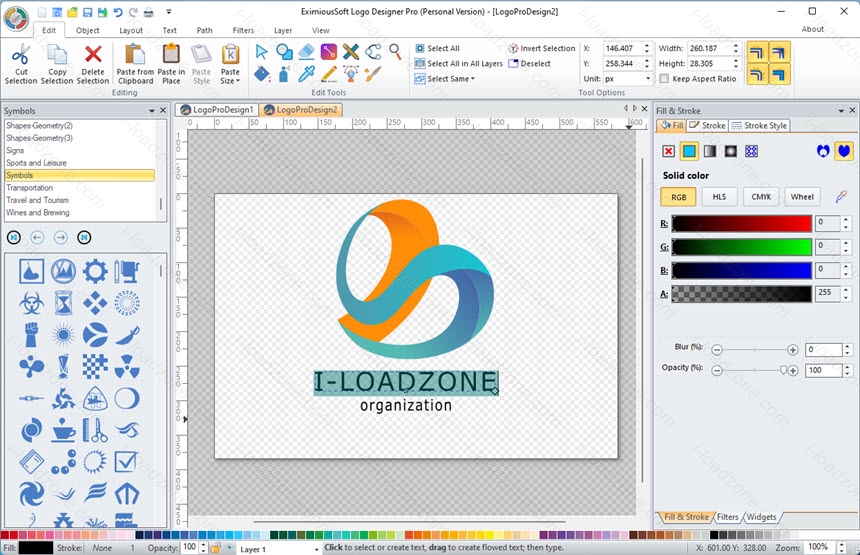Click the Cut Selection scissors icon
This screenshot has height=555, width=860.
click(21, 54)
